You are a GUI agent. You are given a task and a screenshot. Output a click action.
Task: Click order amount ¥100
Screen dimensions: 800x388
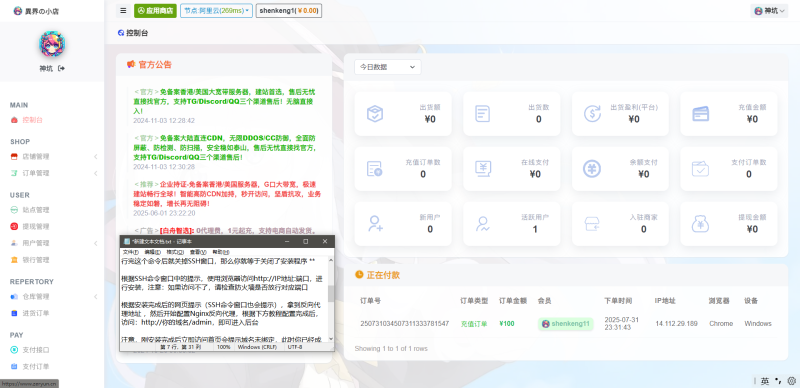pyautogui.click(x=507, y=324)
